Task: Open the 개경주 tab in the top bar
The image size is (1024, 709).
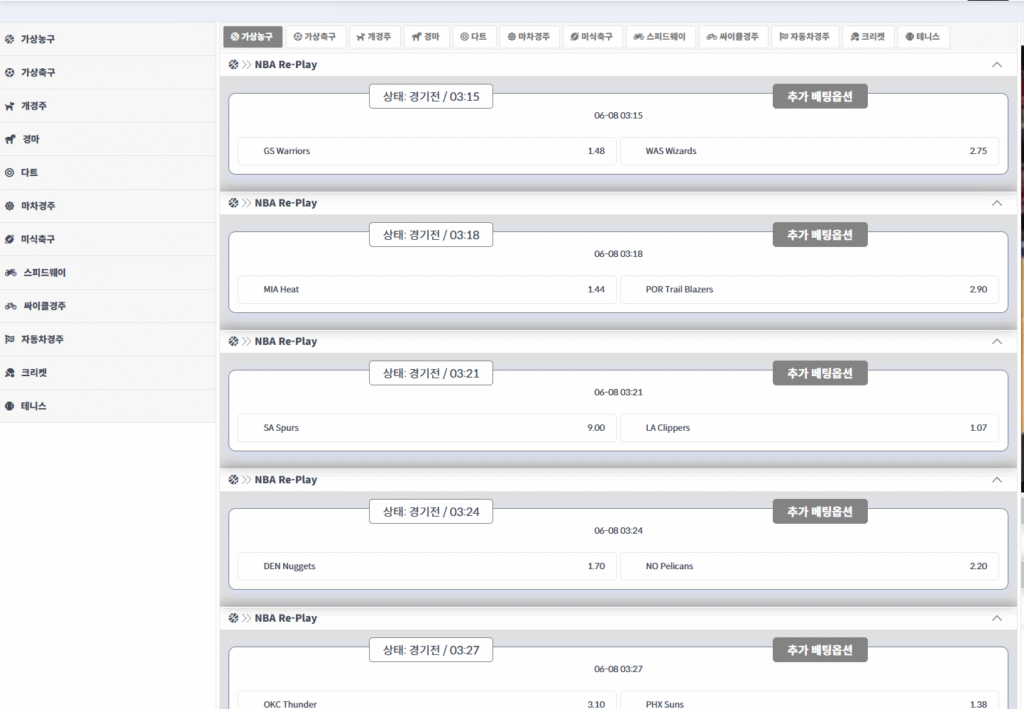Action: coord(374,37)
